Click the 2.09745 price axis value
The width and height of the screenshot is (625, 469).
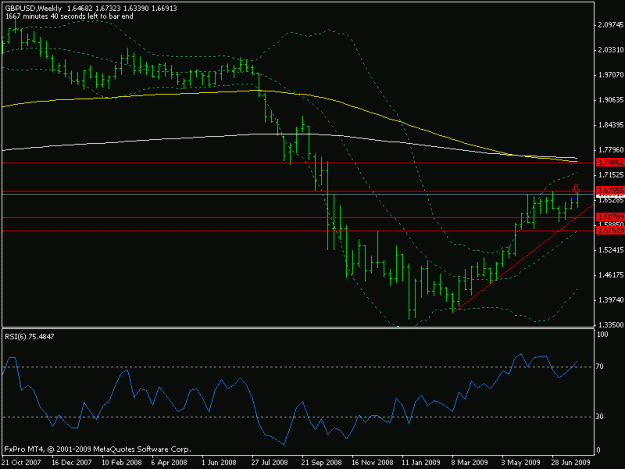point(611,25)
